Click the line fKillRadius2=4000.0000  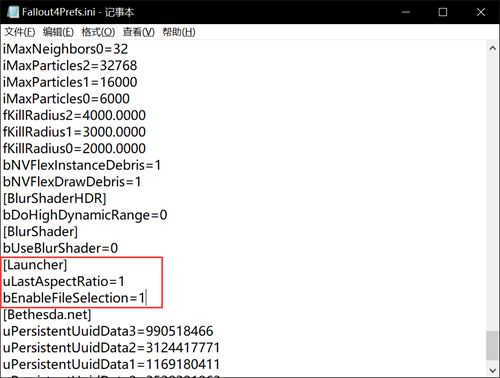point(74,116)
